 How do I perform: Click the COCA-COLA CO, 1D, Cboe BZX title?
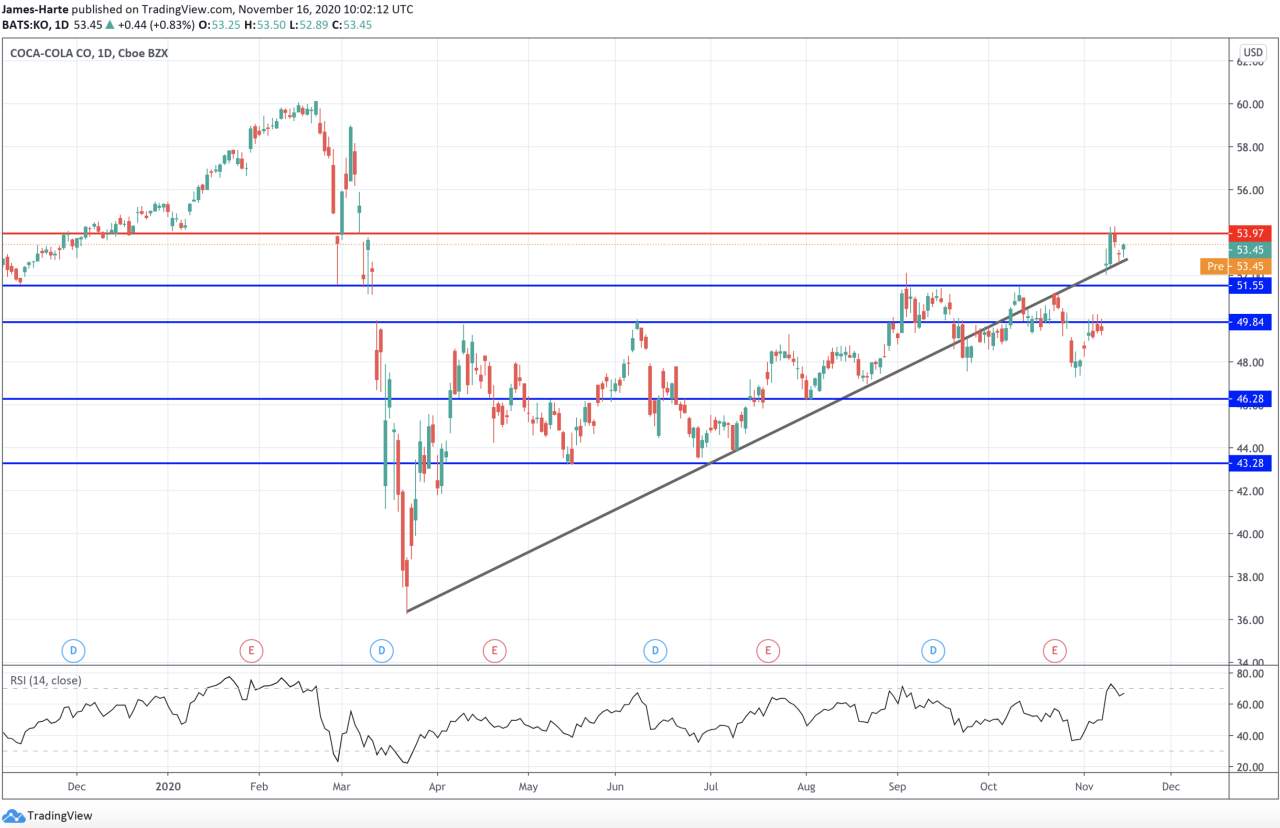[89, 53]
